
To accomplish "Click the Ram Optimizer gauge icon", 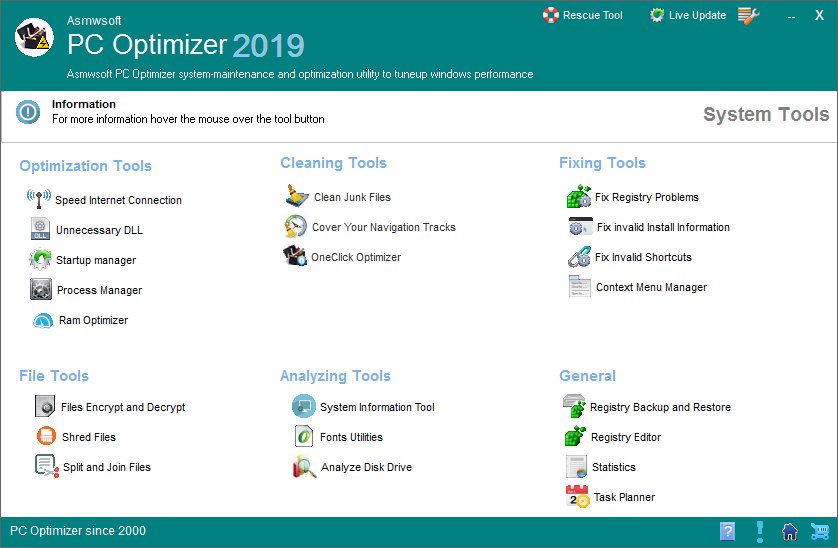I will coord(43,320).
